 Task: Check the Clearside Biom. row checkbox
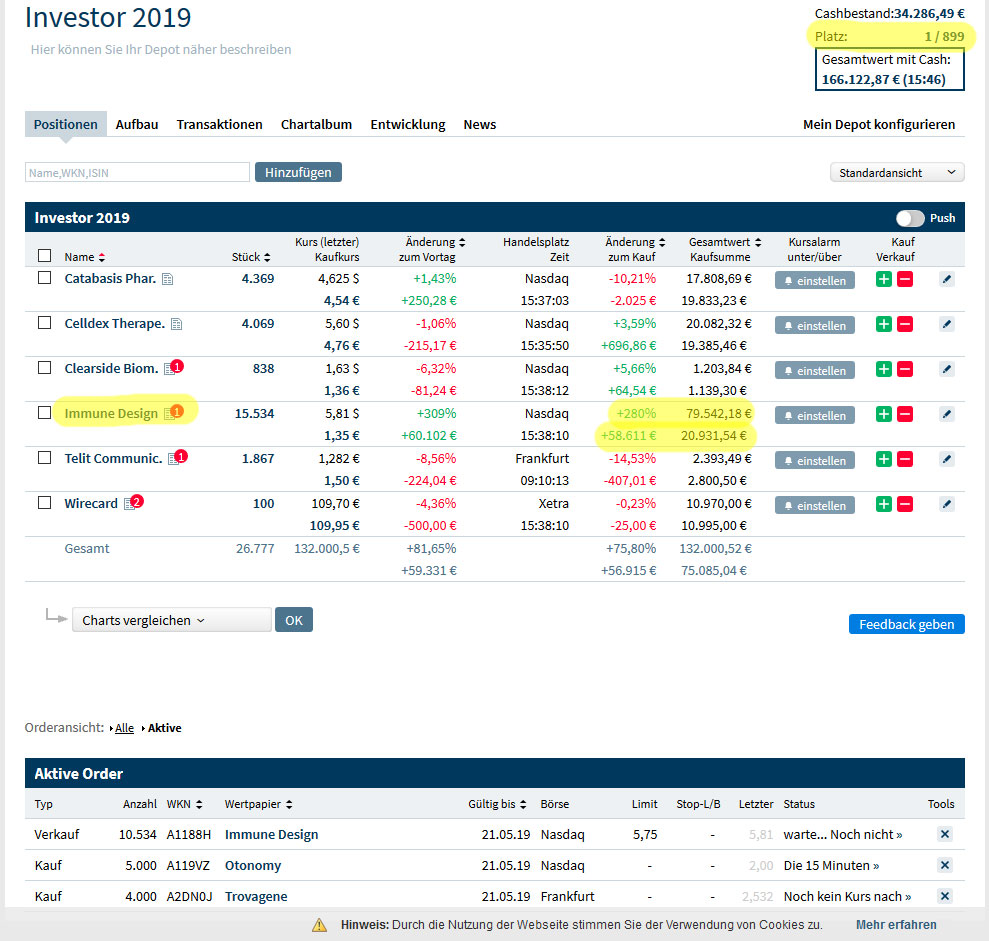coord(44,368)
